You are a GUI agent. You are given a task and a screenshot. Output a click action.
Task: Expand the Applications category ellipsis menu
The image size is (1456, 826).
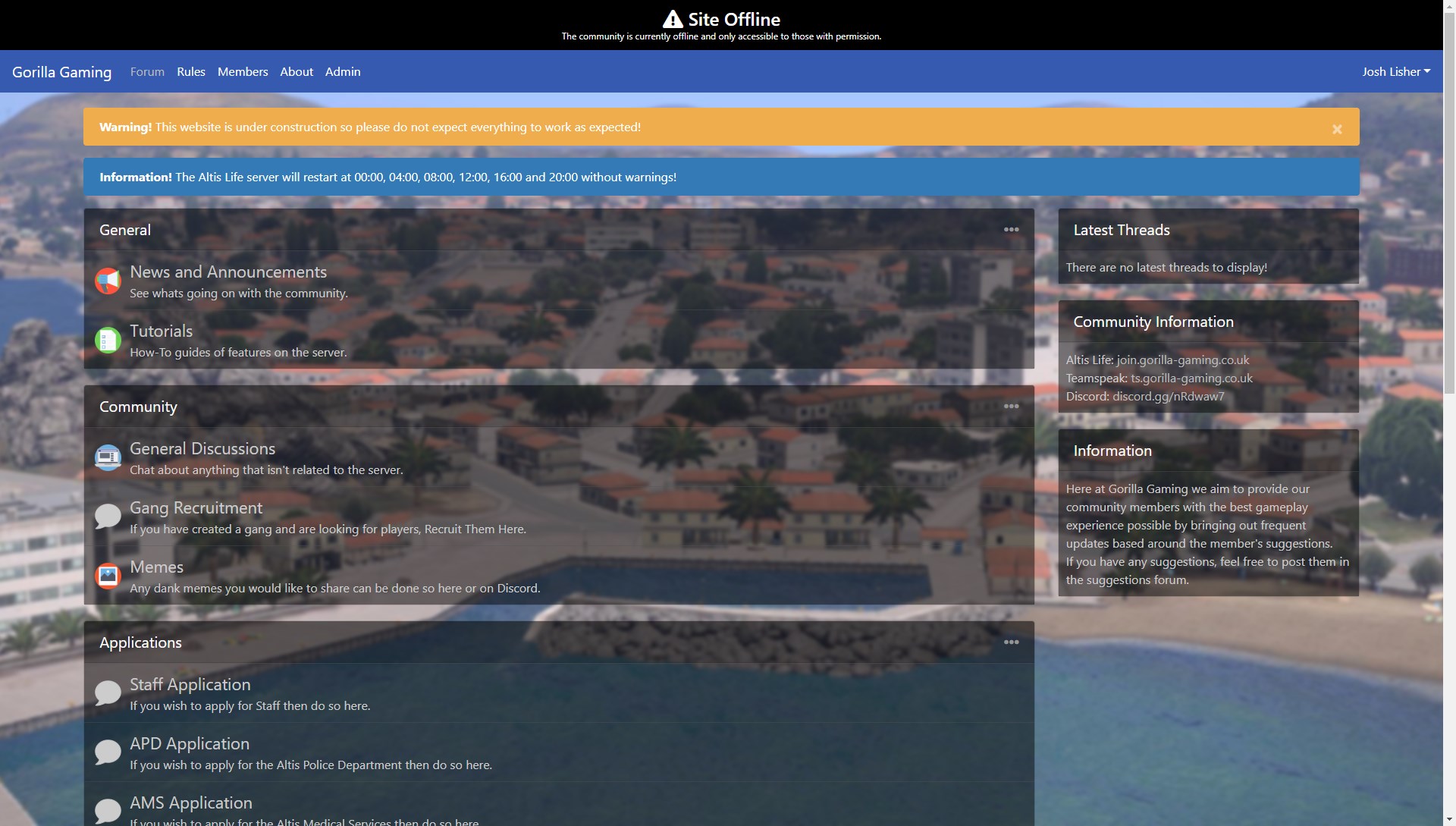(x=1011, y=642)
